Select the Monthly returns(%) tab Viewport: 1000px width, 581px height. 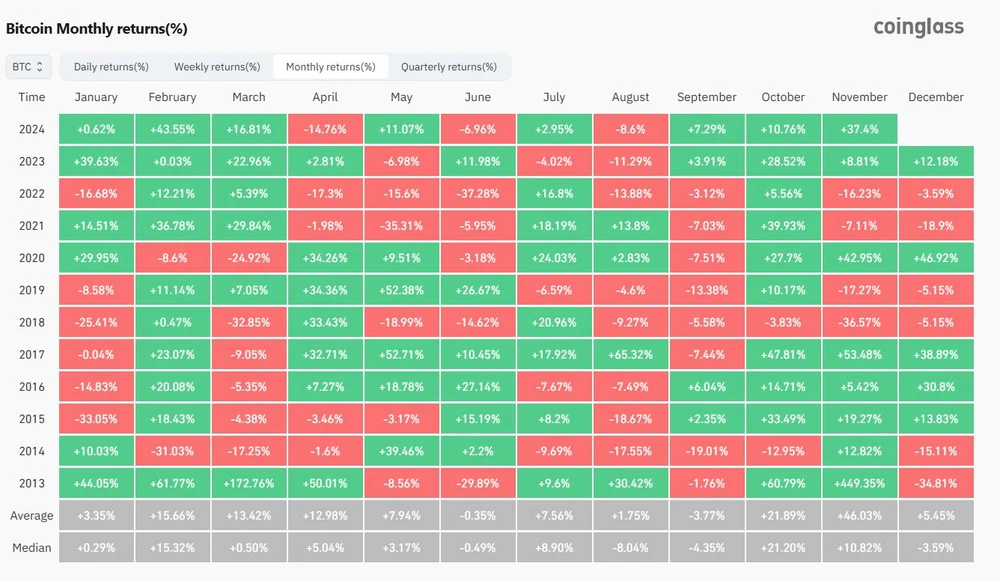pos(333,66)
